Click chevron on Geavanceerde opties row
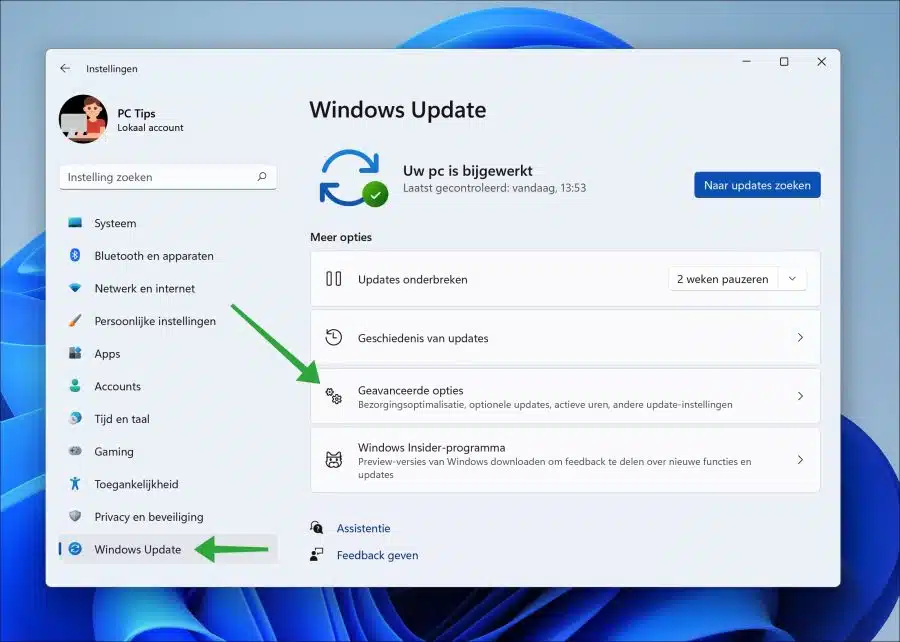900x642 pixels. tap(800, 396)
